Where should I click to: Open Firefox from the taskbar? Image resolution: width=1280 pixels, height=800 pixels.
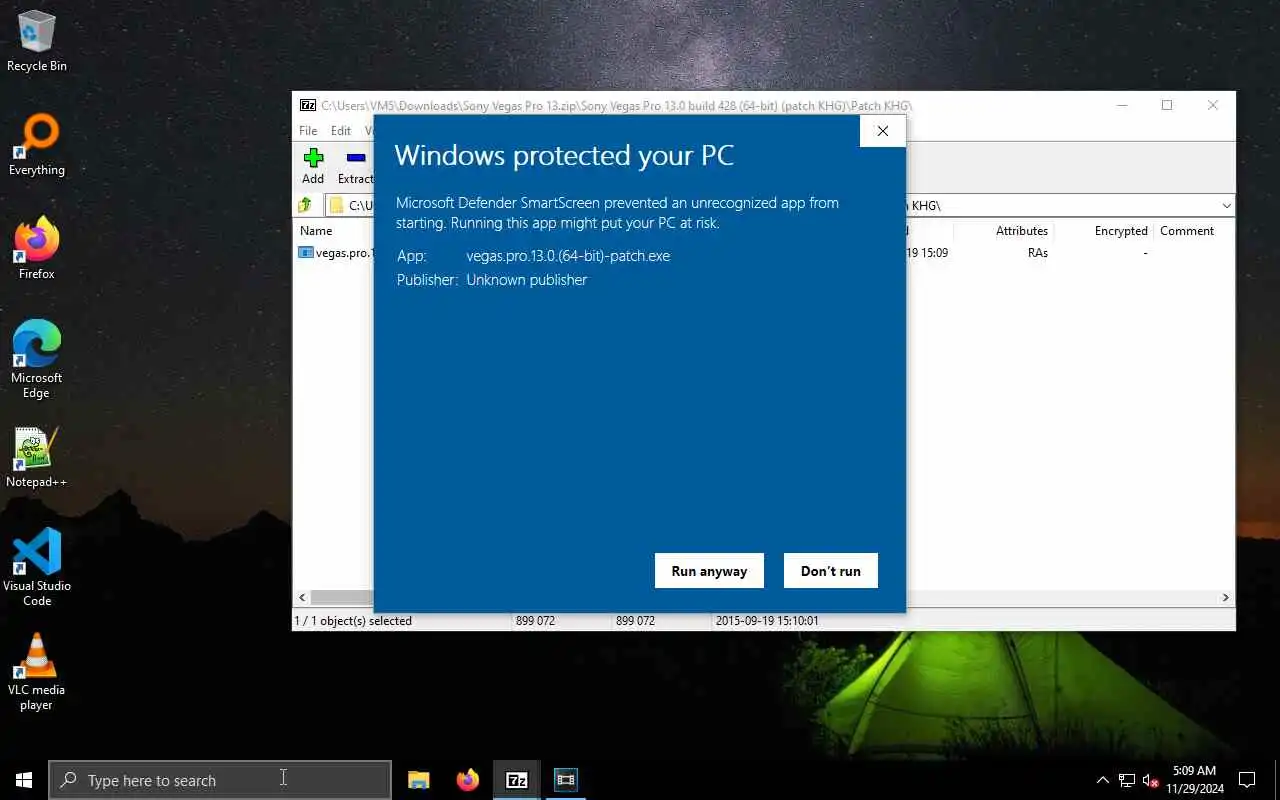coord(468,780)
